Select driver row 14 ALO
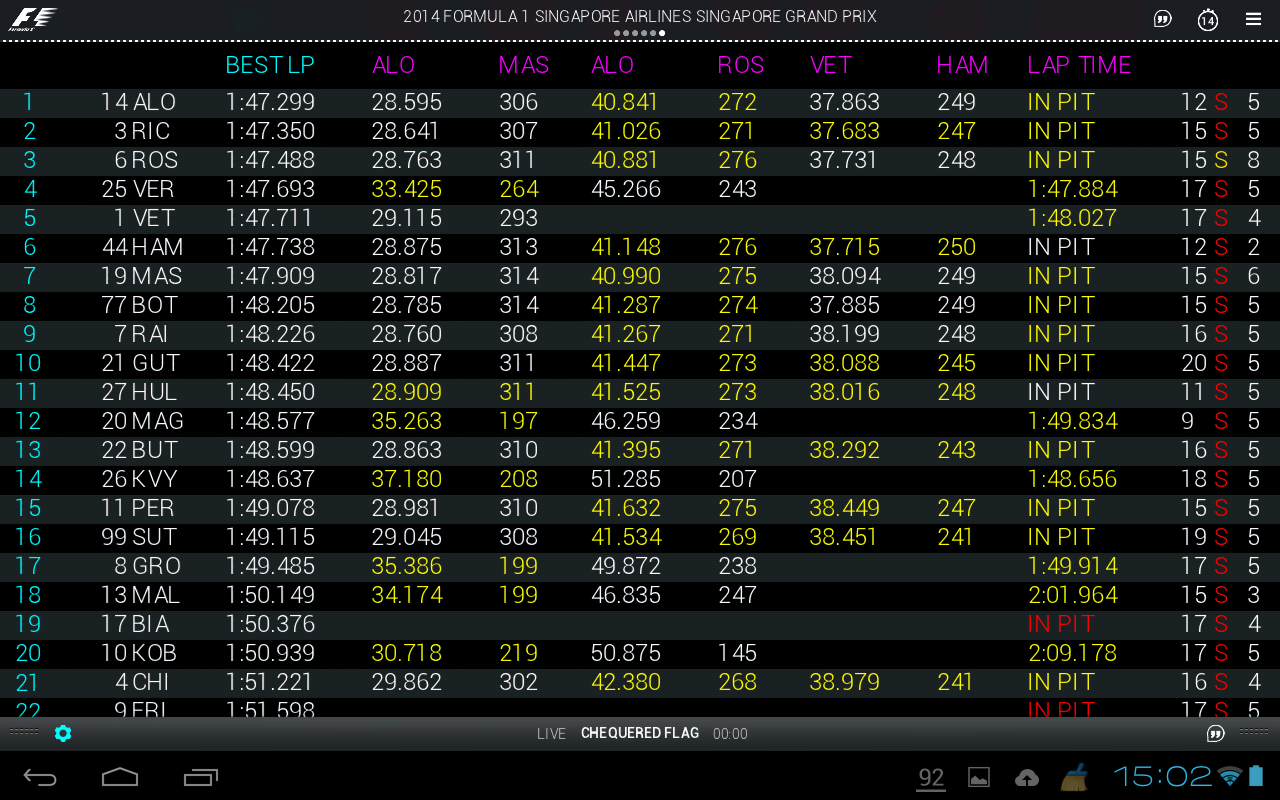The image size is (1280, 800). pos(640,102)
